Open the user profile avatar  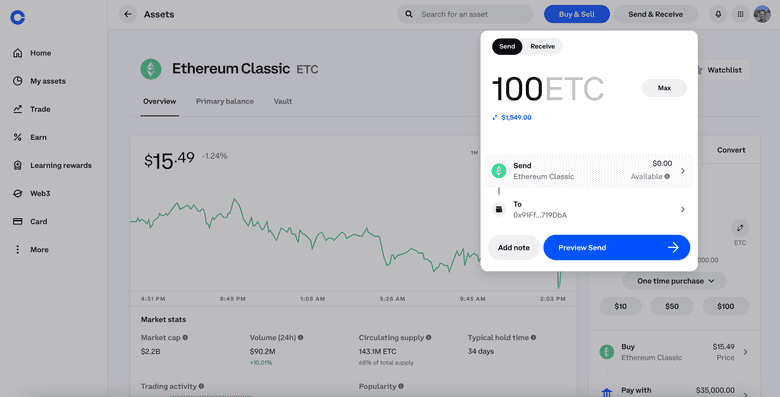762,14
